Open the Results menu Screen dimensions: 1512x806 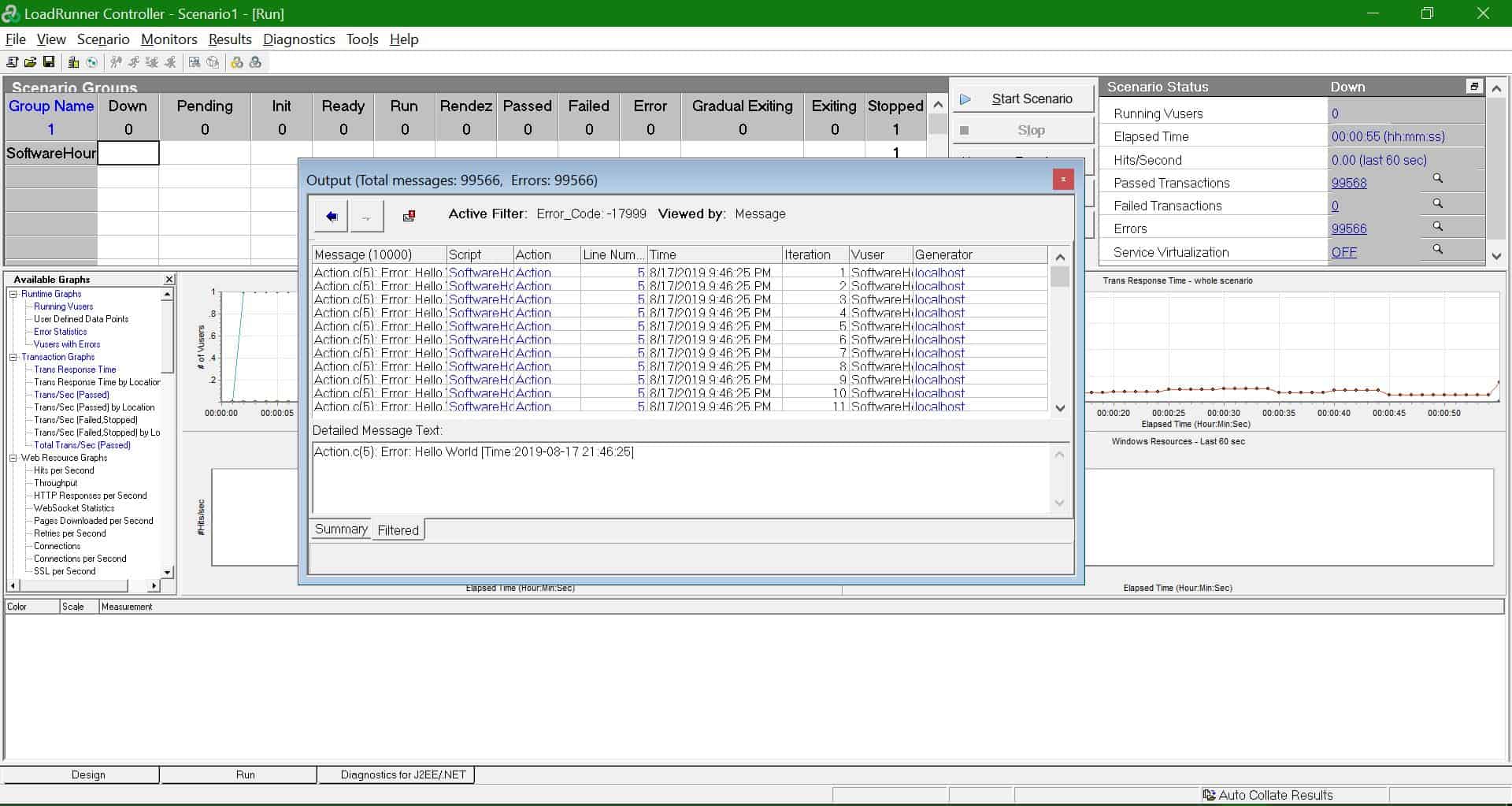click(x=230, y=39)
